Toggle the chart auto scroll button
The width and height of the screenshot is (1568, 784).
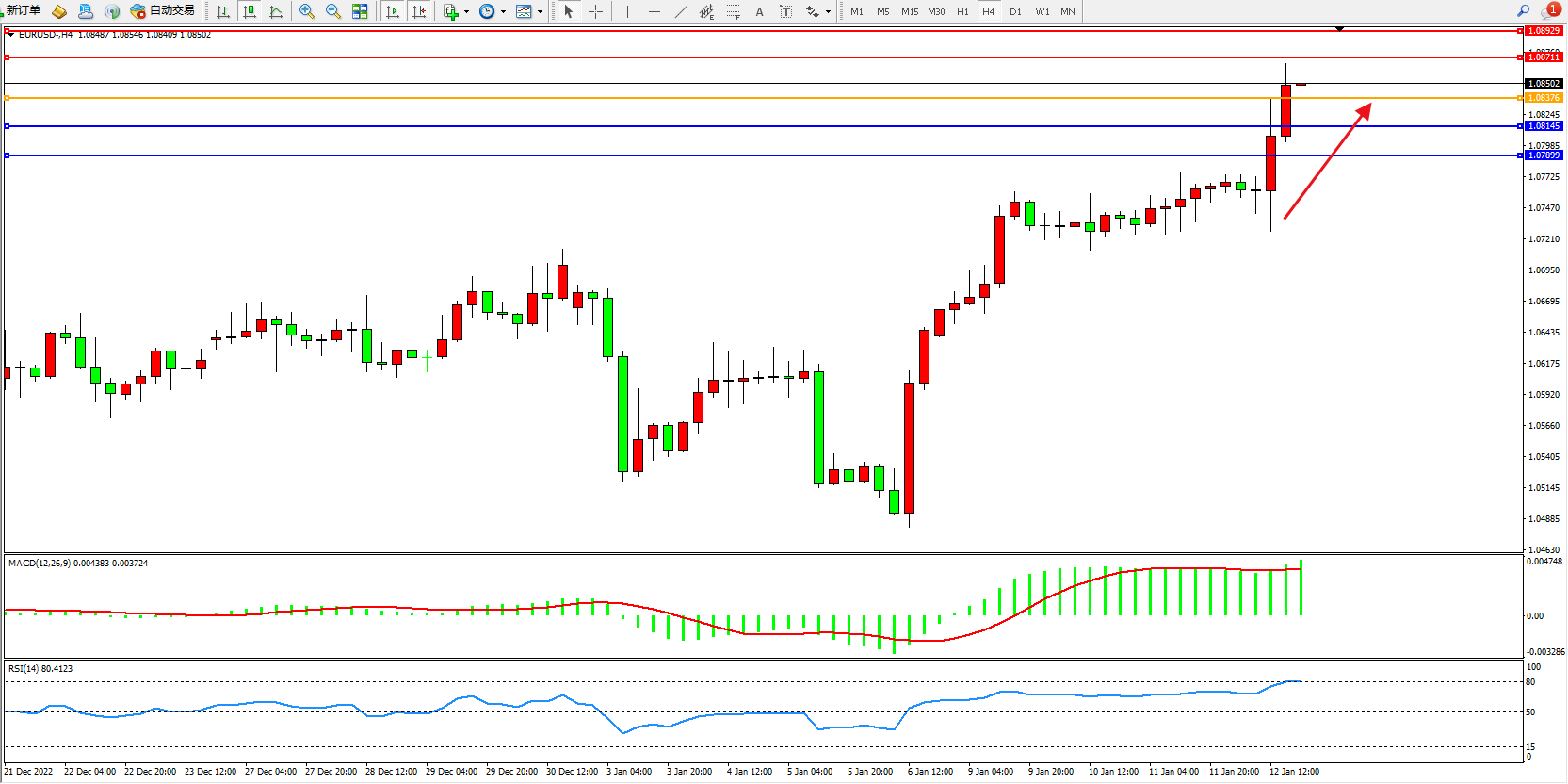(x=393, y=11)
